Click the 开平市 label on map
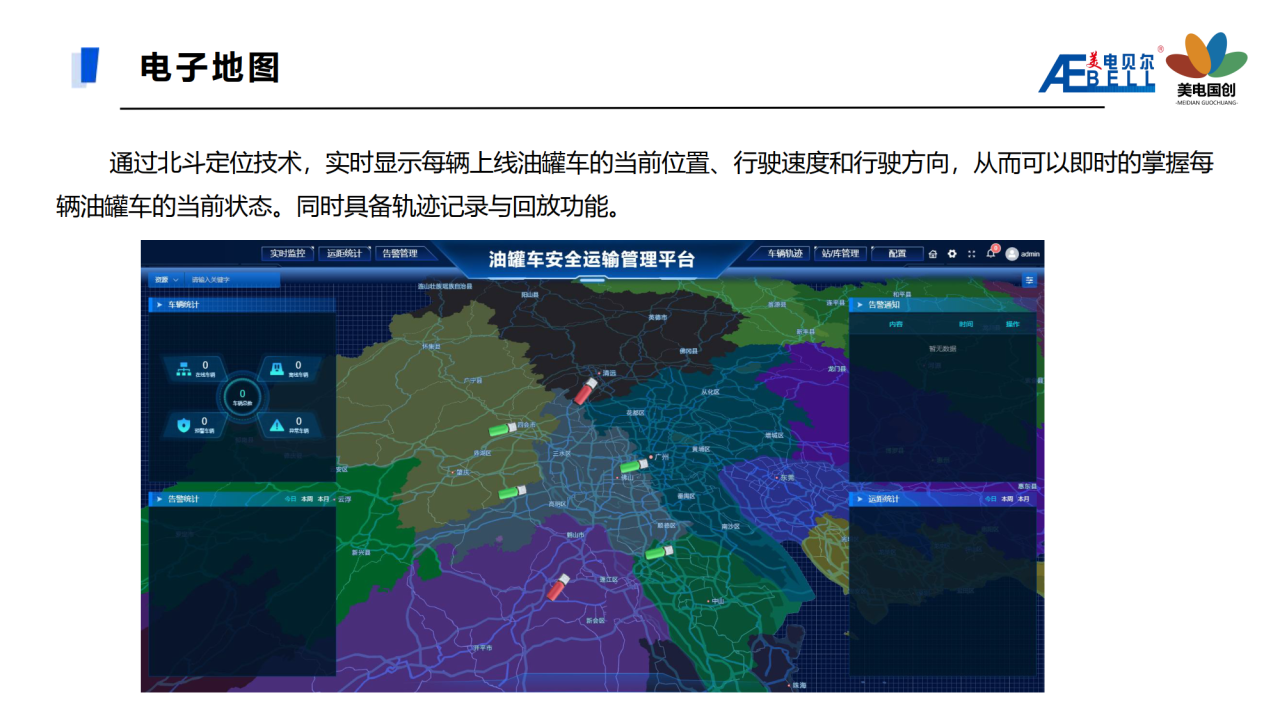The image size is (1280, 720). (482, 647)
